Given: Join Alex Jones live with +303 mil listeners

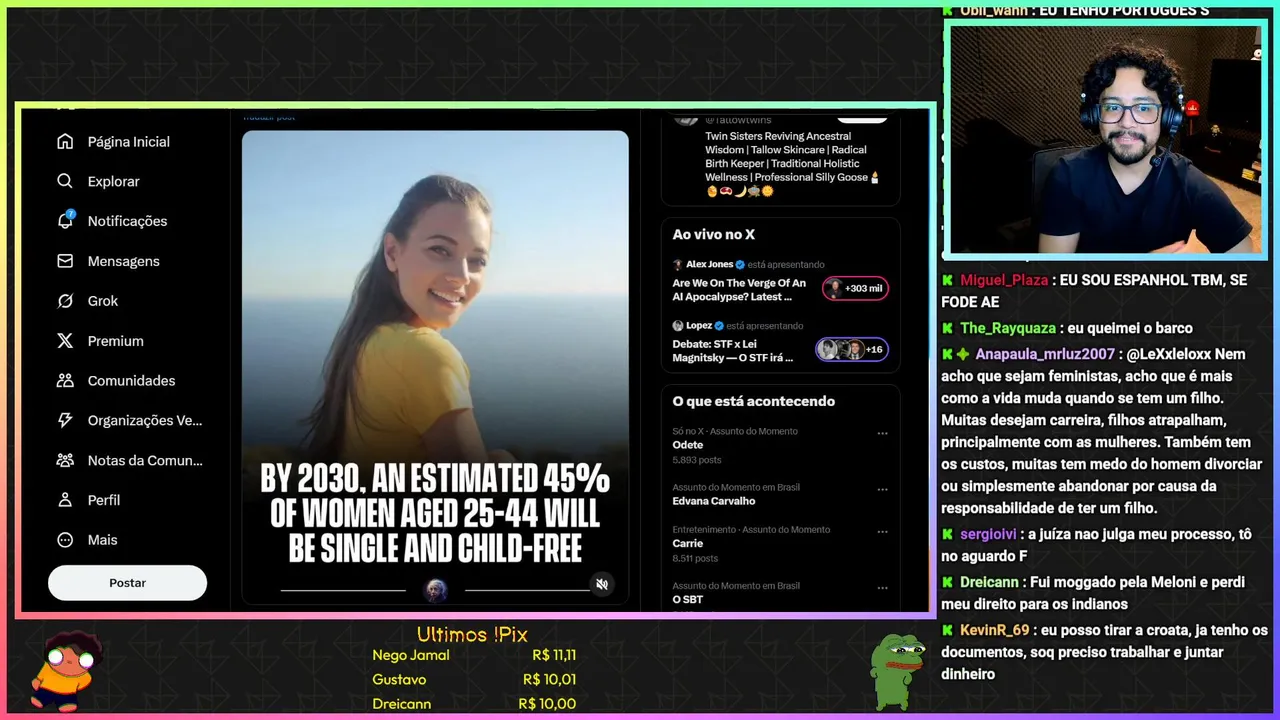Looking at the screenshot, I should tap(855, 289).
